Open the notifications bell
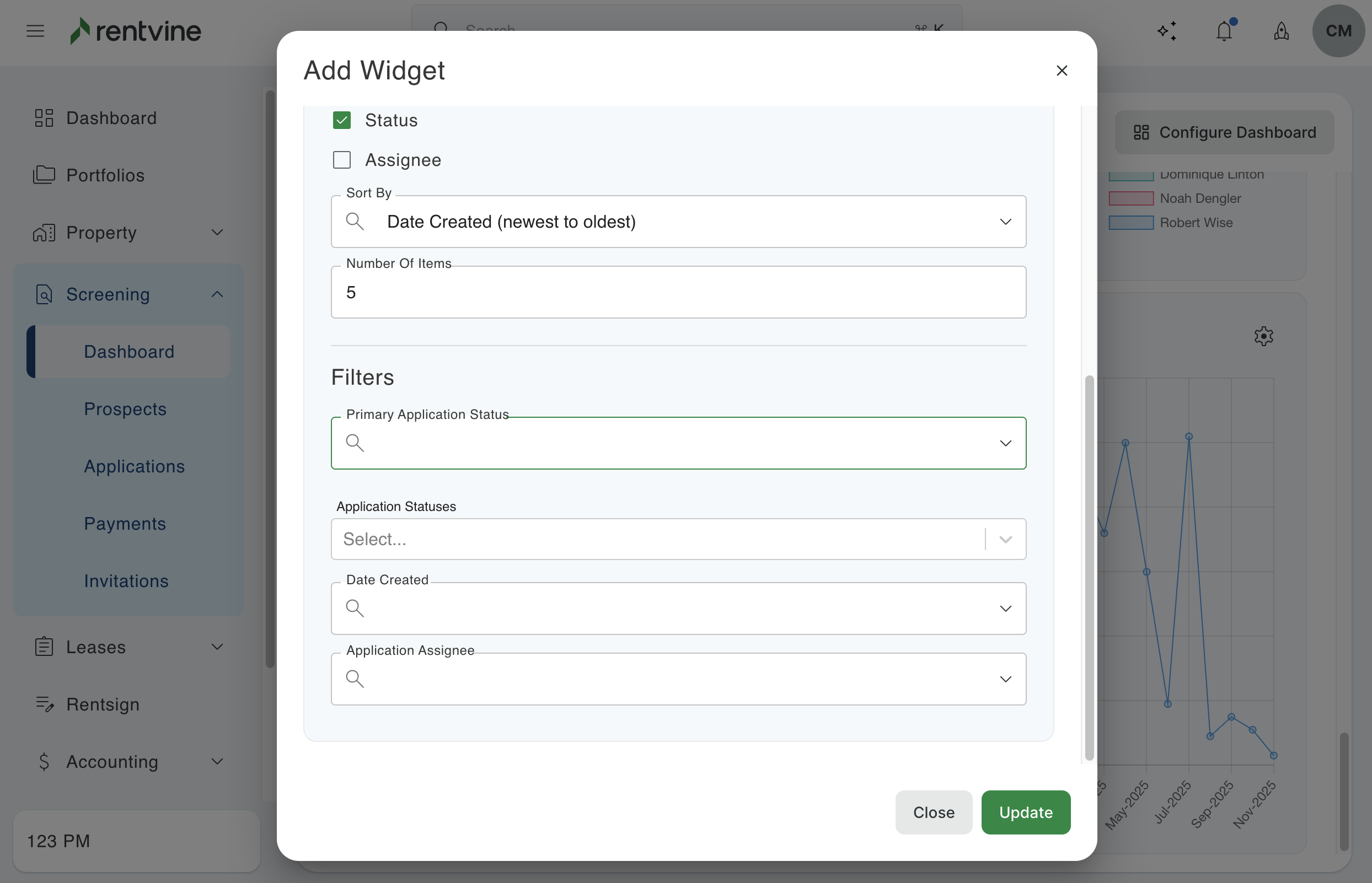1372x883 pixels. [x=1224, y=31]
